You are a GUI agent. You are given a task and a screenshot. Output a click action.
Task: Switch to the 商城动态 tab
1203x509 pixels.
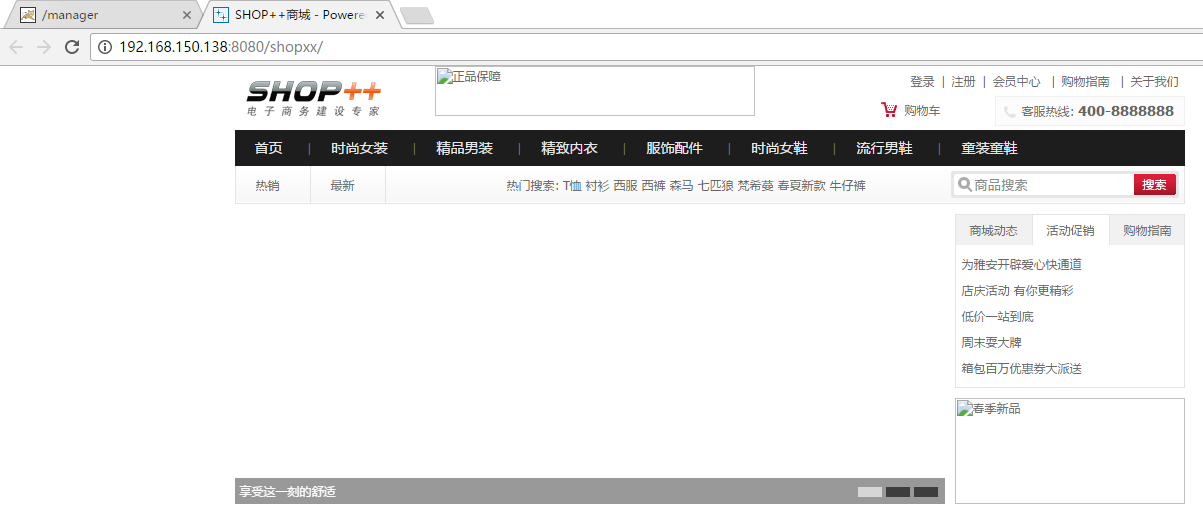[993, 230]
